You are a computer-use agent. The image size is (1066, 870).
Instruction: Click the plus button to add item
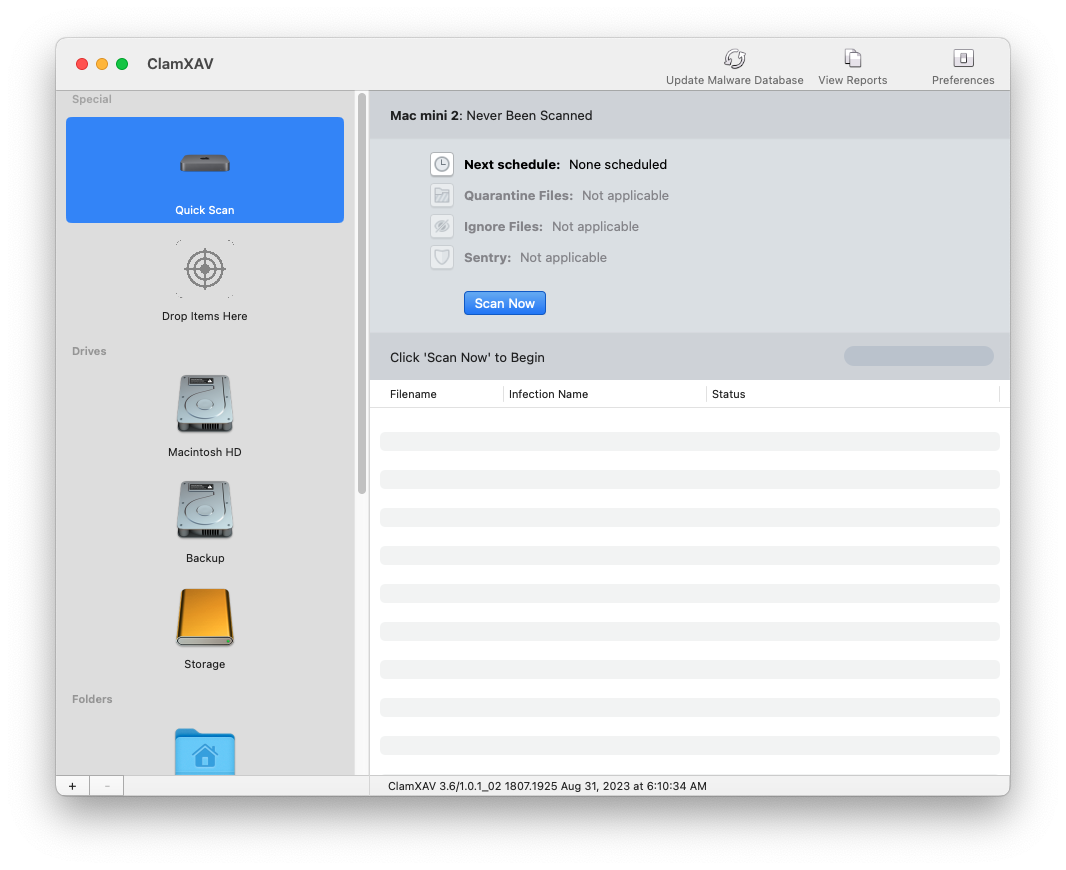(73, 786)
